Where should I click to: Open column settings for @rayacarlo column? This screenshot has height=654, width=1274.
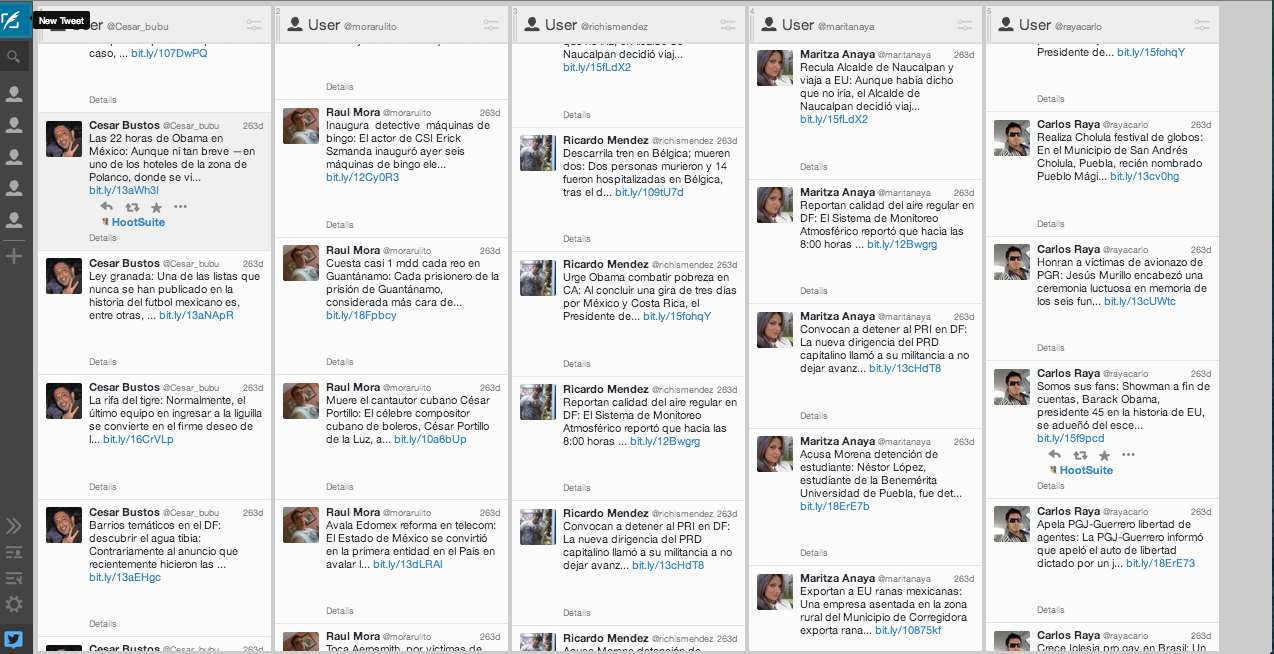click(1202, 25)
